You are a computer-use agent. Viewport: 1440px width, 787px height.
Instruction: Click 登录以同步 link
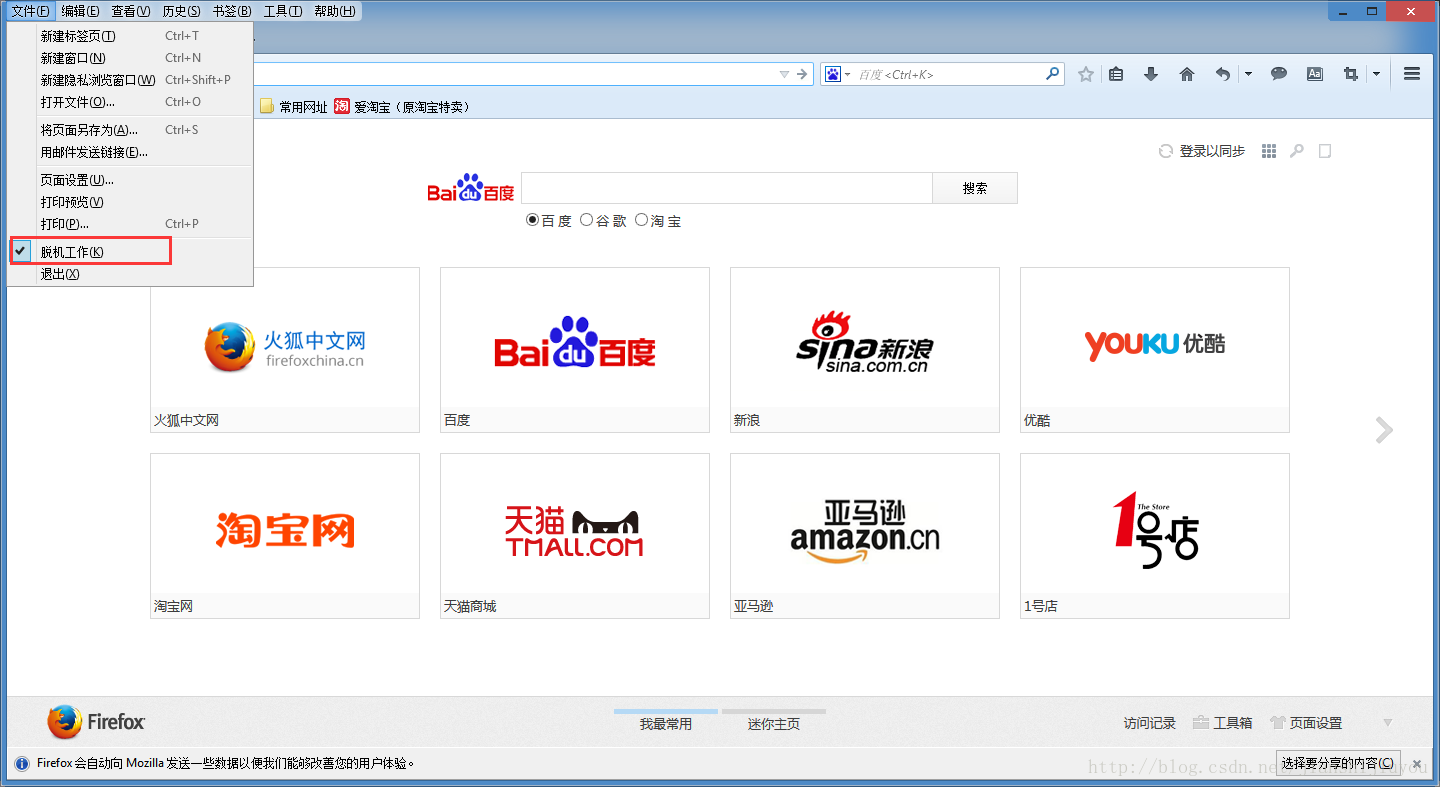pos(1212,151)
